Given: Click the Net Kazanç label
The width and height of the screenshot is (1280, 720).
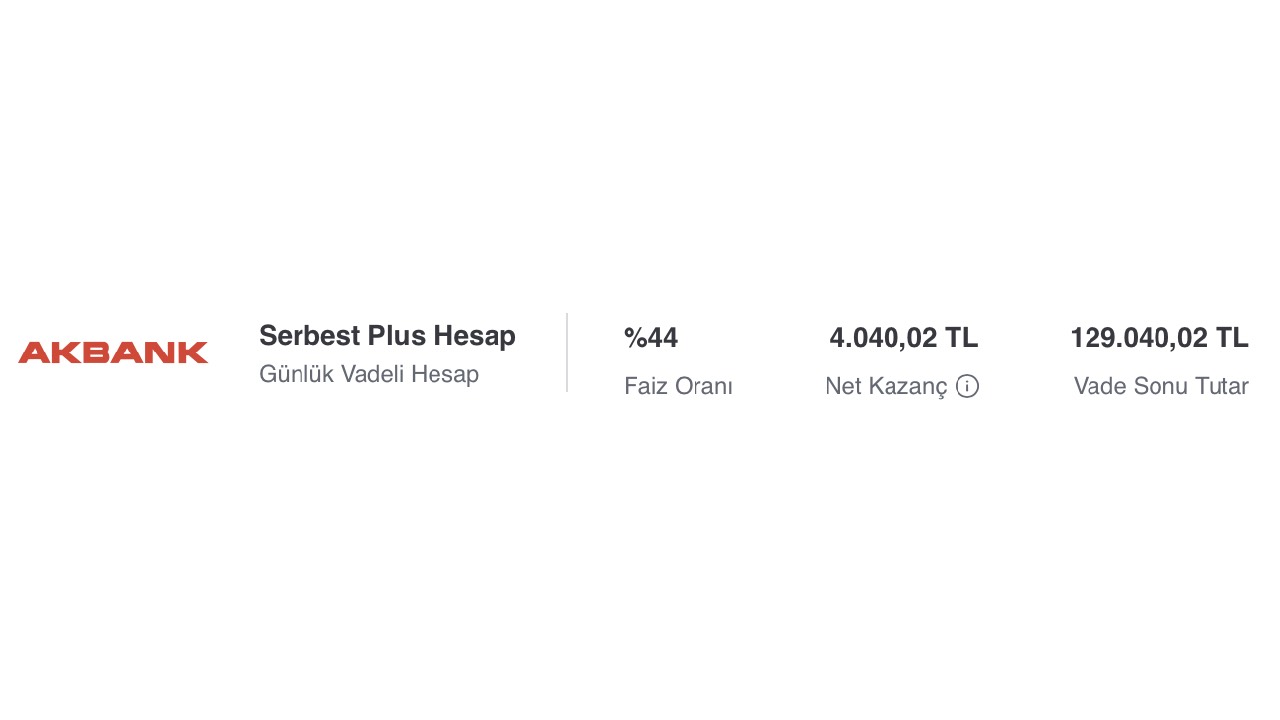Looking at the screenshot, I should pos(886,386).
